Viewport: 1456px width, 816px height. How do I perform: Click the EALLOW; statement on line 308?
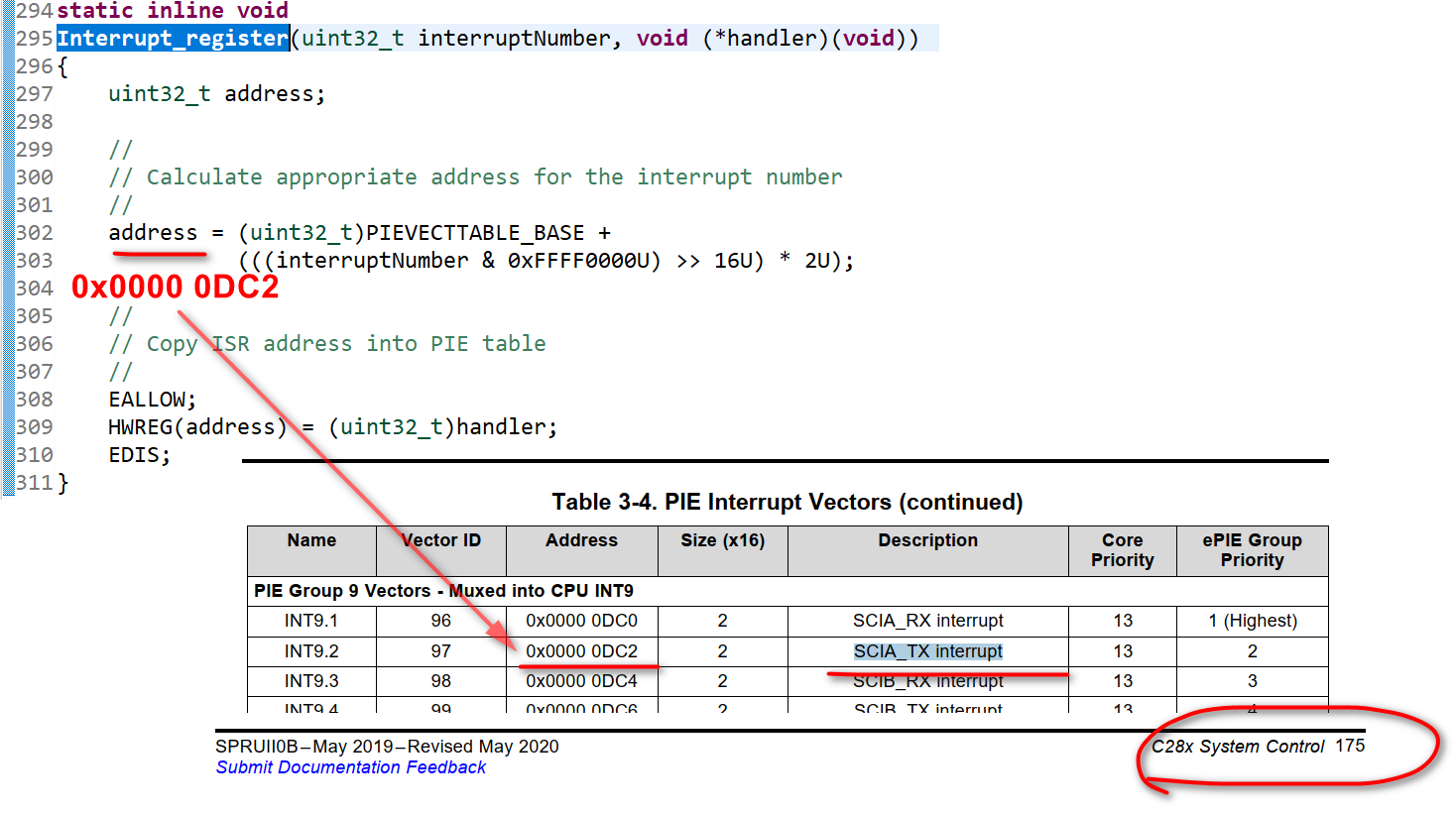[153, 400]
